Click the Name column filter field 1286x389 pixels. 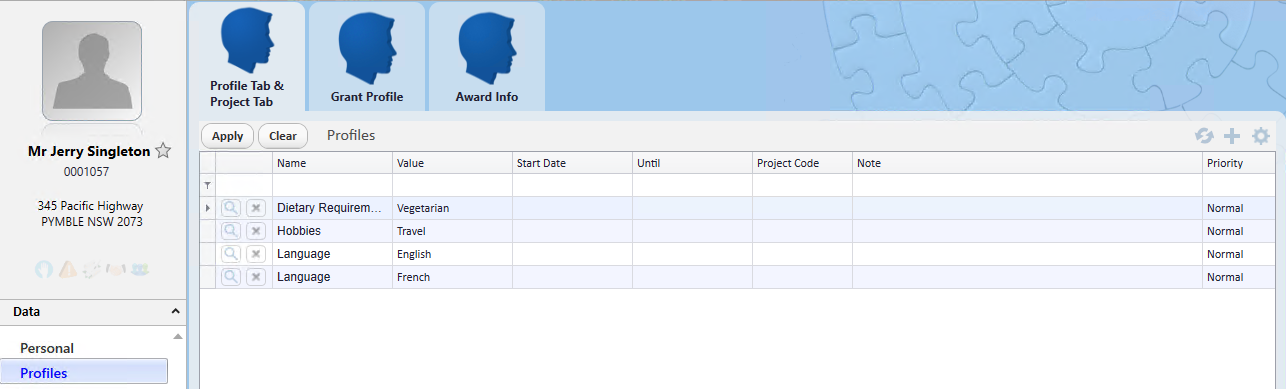(332, 185)
